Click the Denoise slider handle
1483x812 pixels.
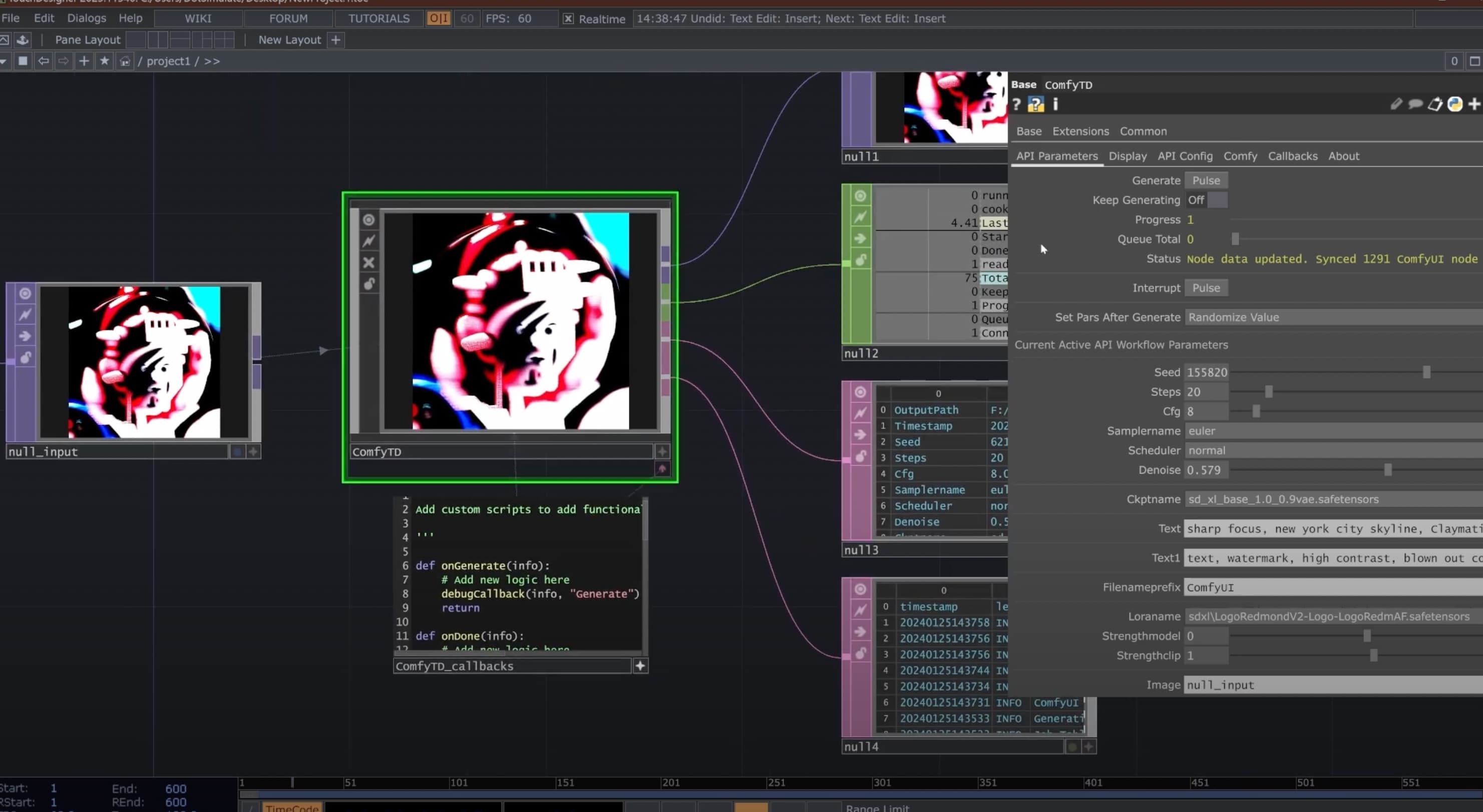click(1387, 470)
